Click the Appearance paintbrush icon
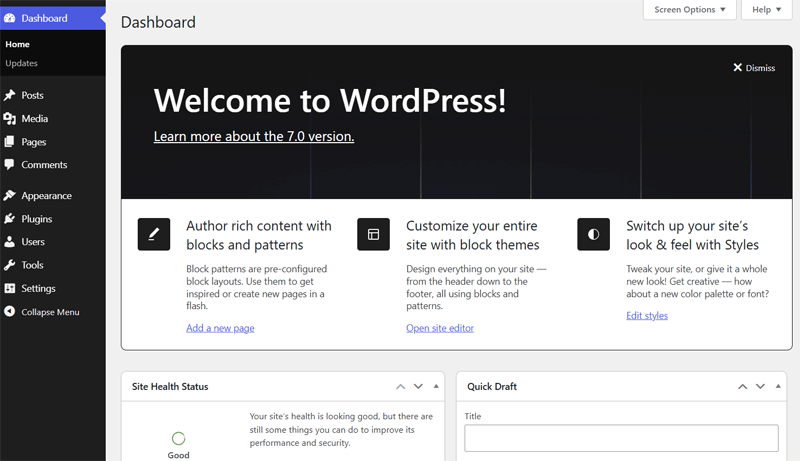 click(10, 196)
